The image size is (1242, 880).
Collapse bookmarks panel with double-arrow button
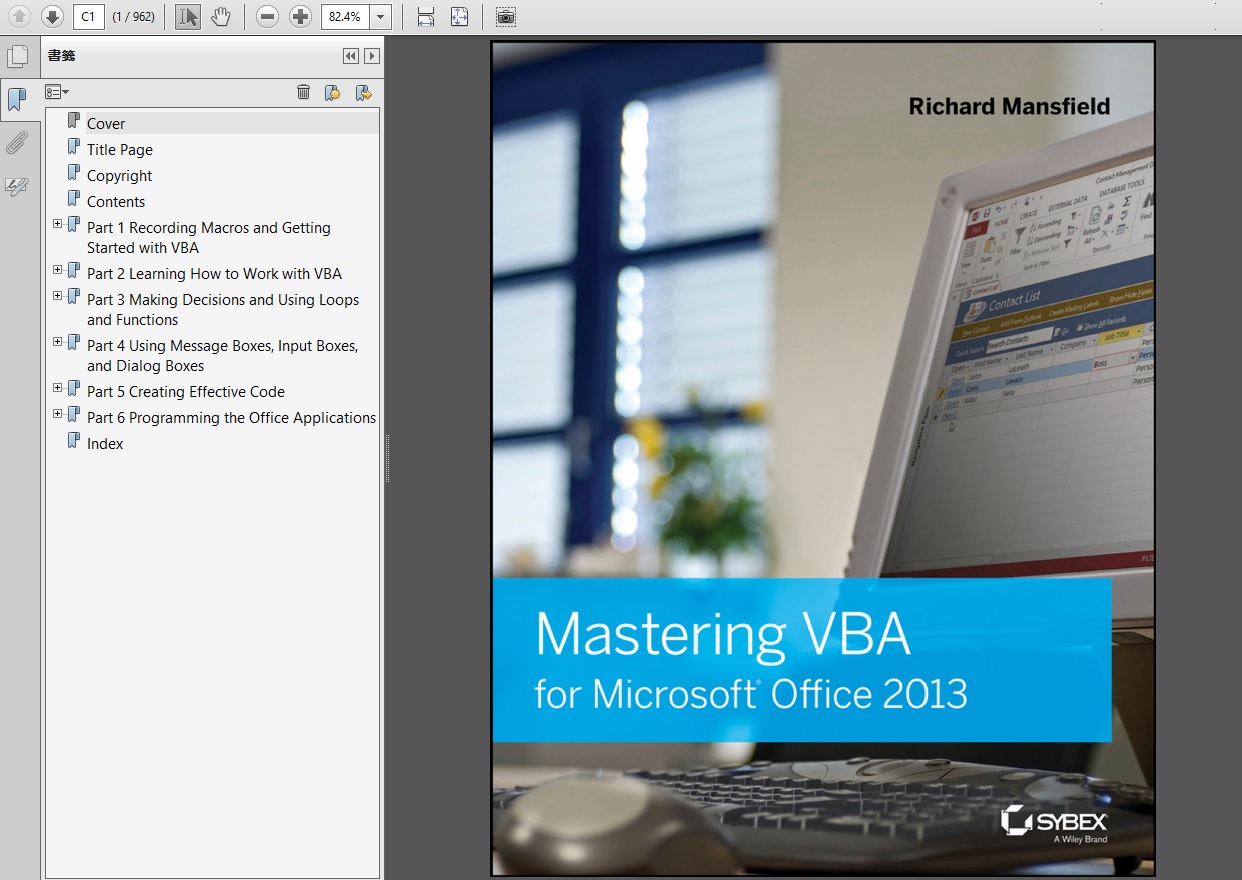point(351,56)
